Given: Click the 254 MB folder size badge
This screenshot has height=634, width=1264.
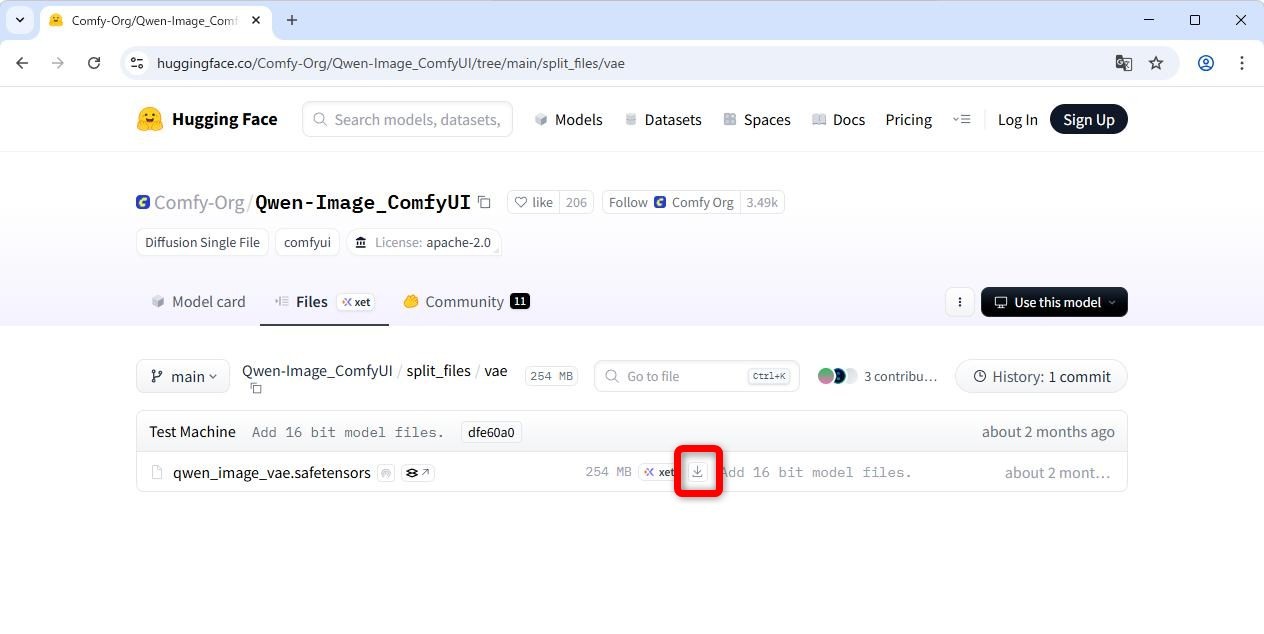Looking at the screenshot, I should 551,376.
